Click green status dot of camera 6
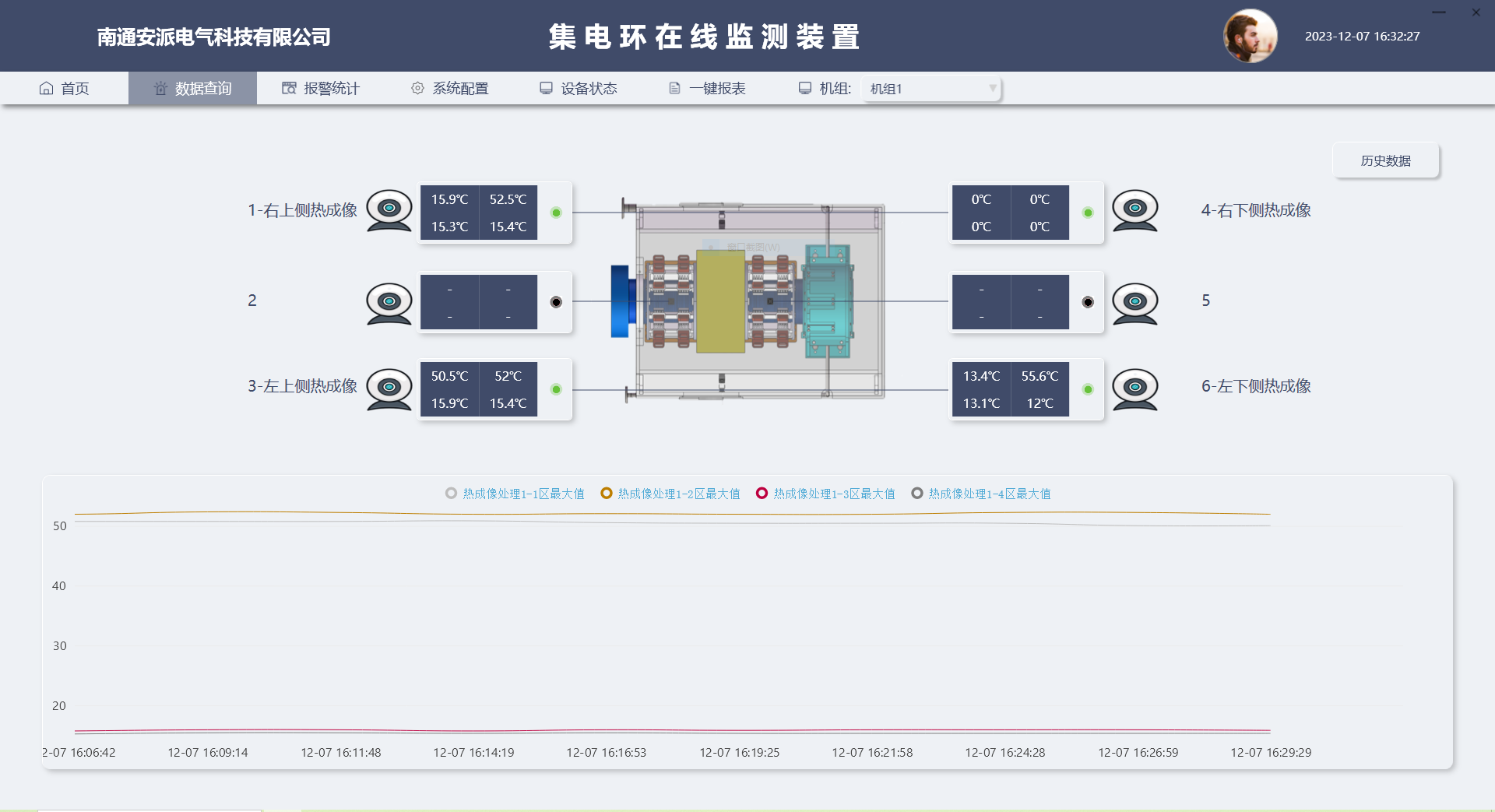 [1088, 389]
